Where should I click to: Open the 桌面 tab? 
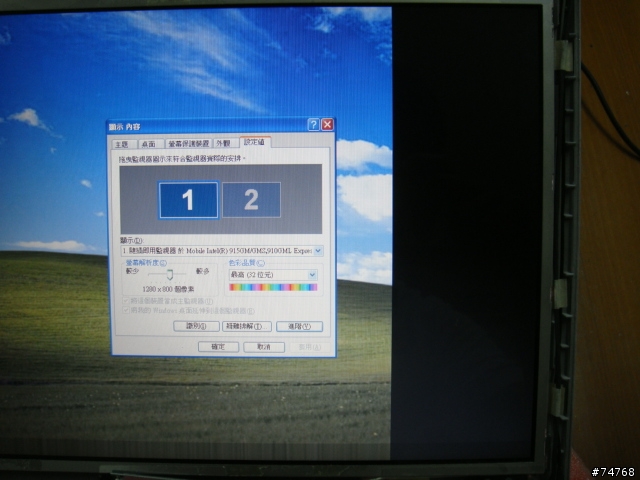(149, 144)
